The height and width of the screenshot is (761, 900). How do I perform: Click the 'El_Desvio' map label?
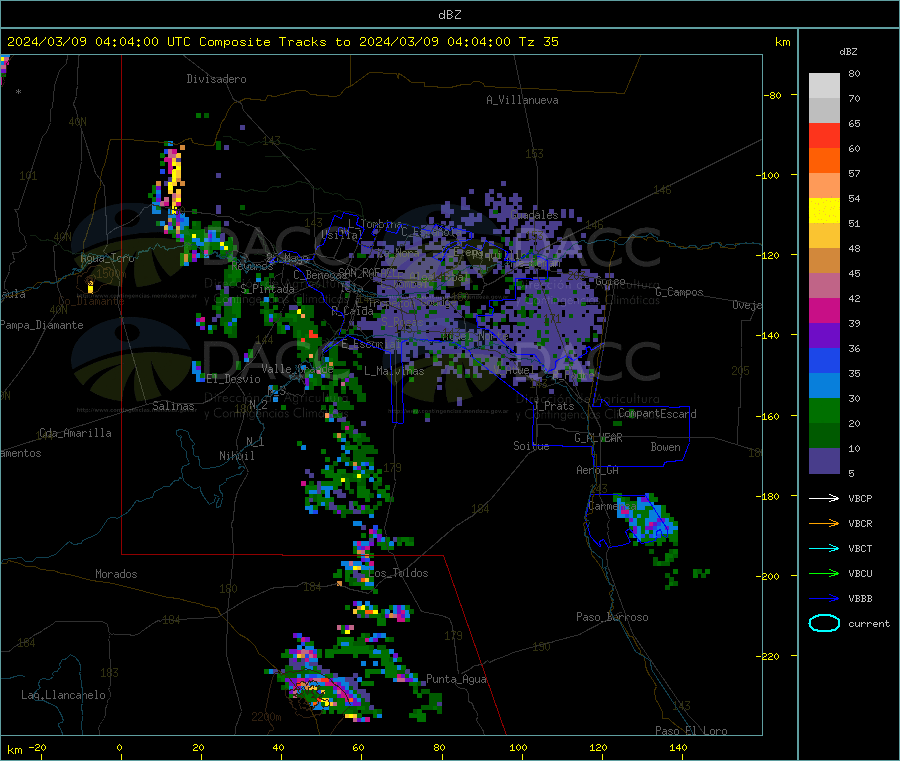tap(234, 379)
